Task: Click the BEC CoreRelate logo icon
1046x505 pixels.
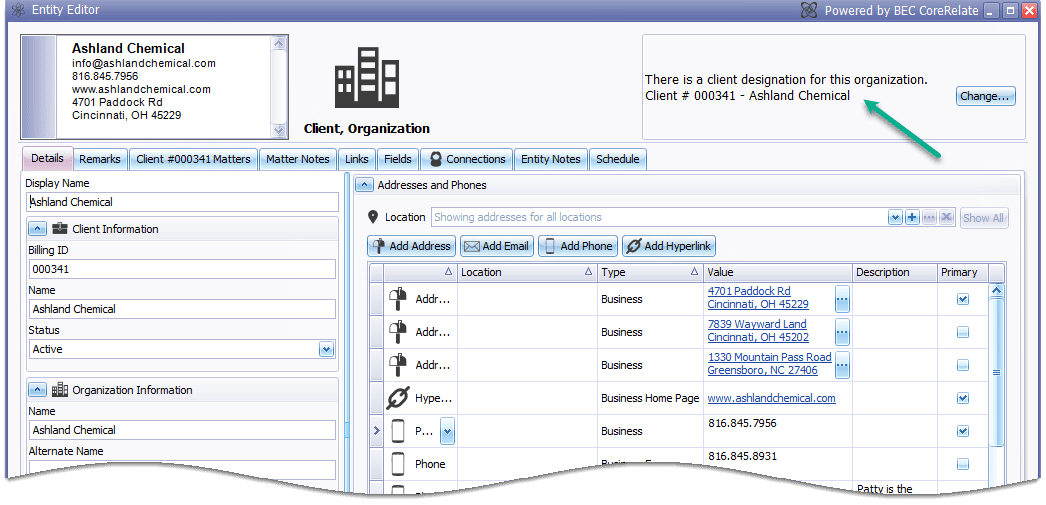Action: (x=809, y=11)
